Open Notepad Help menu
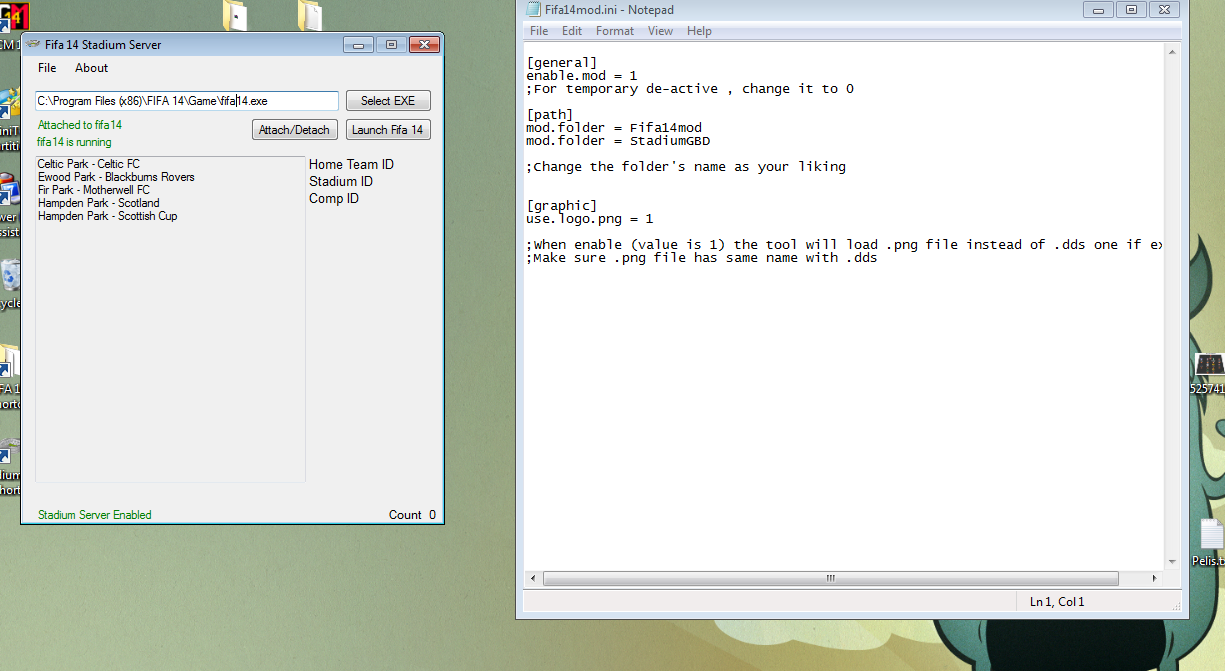The width and height of the screenshot is (1225, 671). pos(699,31)
